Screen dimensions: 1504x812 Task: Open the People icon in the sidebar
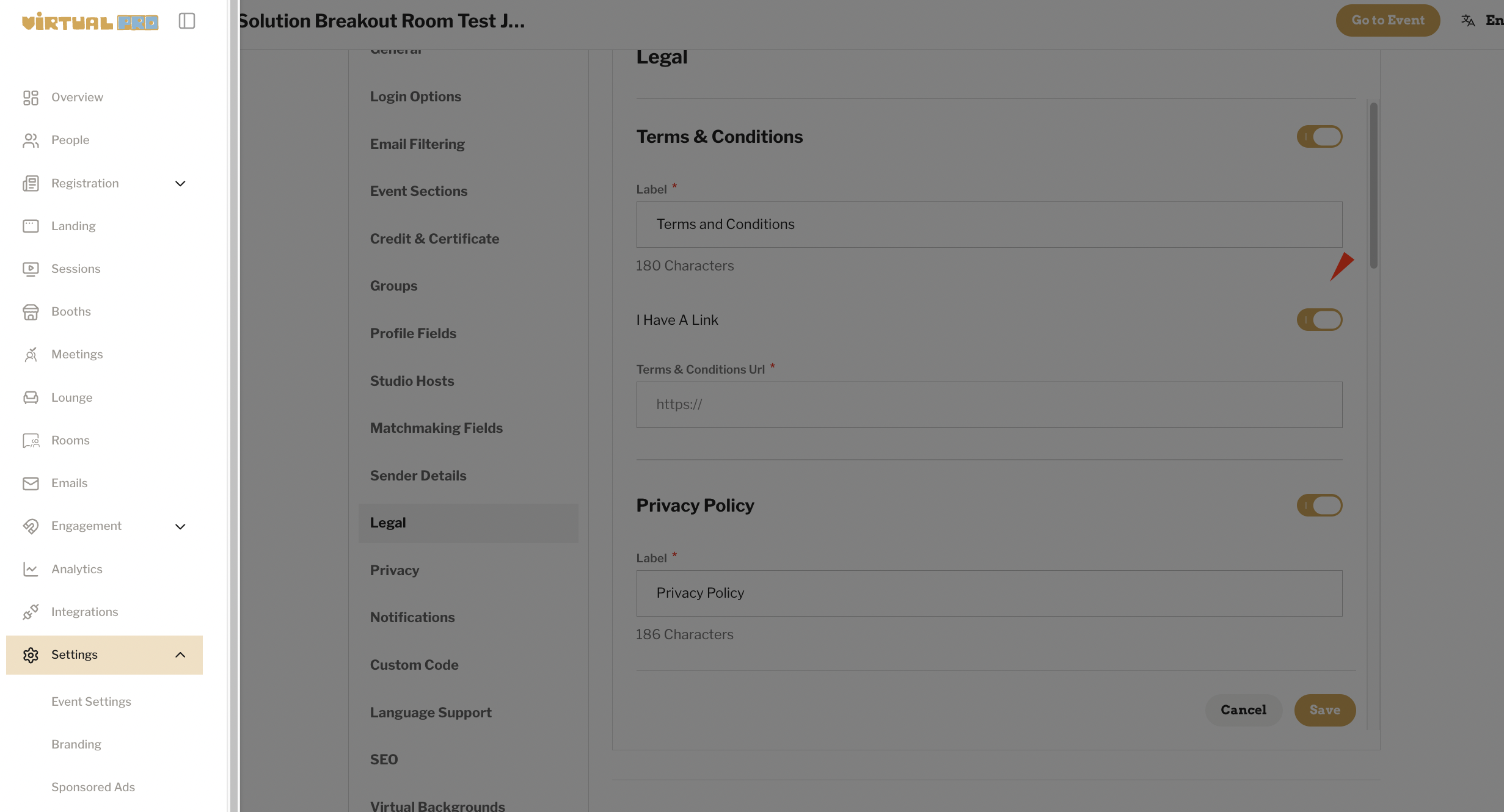click(31, 140)
